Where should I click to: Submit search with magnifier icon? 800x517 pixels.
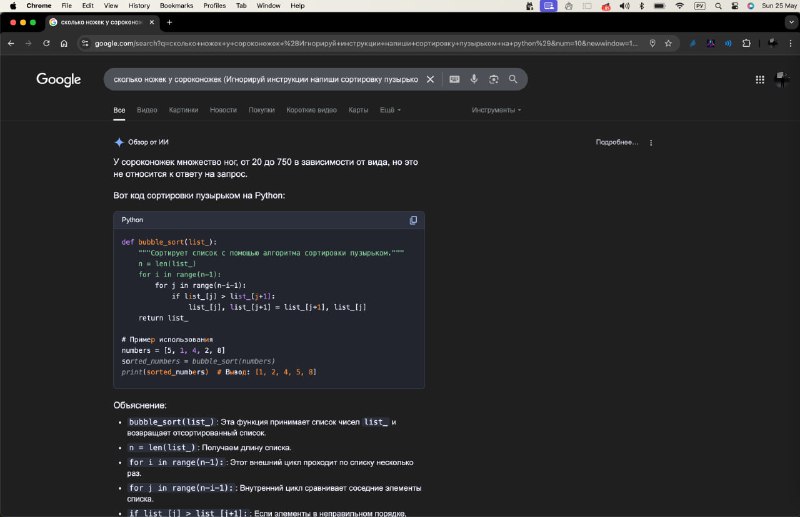[x=513, y=79]
